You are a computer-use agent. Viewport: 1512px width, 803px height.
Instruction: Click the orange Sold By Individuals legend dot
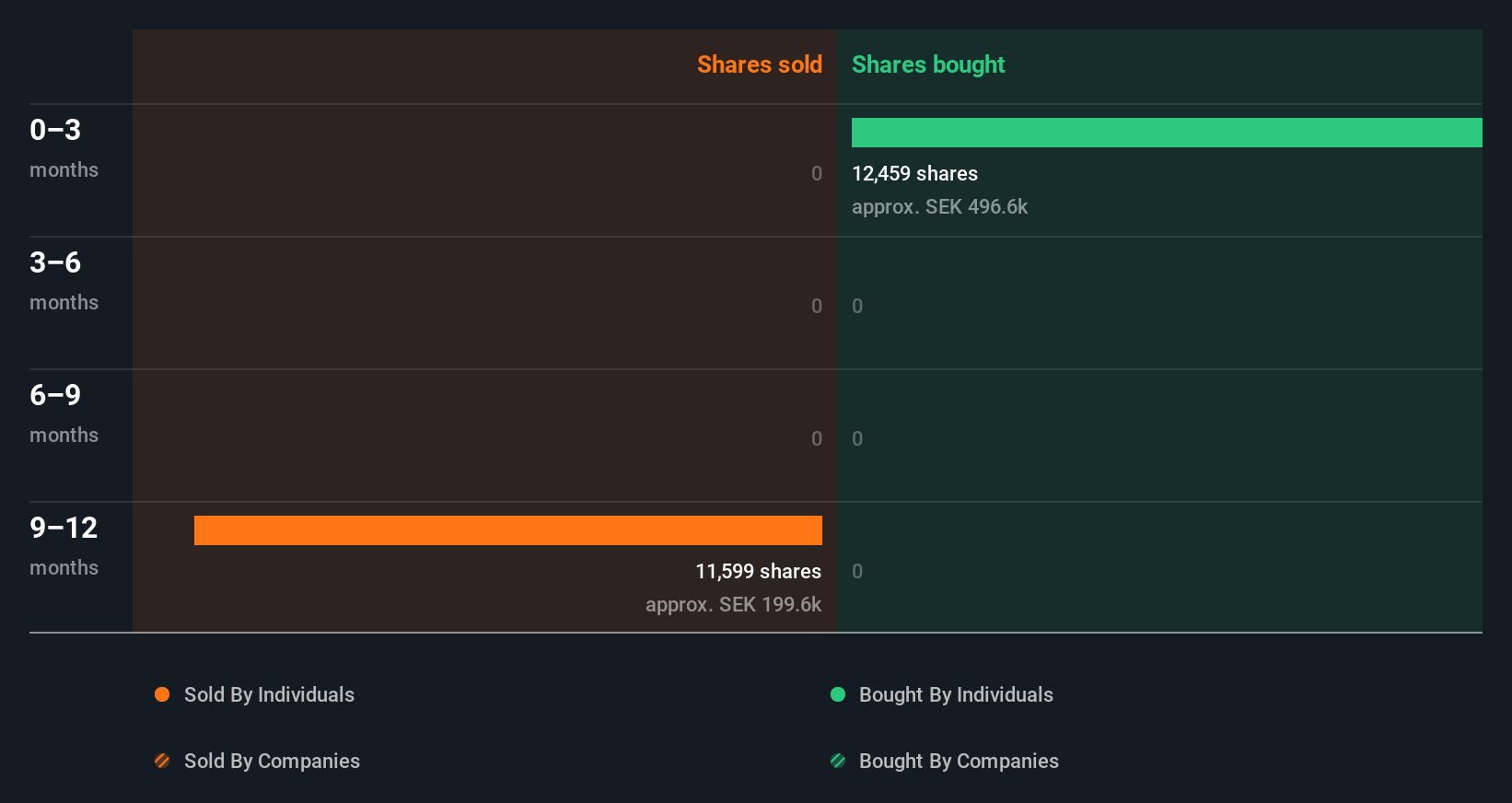(x=162, y=694)
